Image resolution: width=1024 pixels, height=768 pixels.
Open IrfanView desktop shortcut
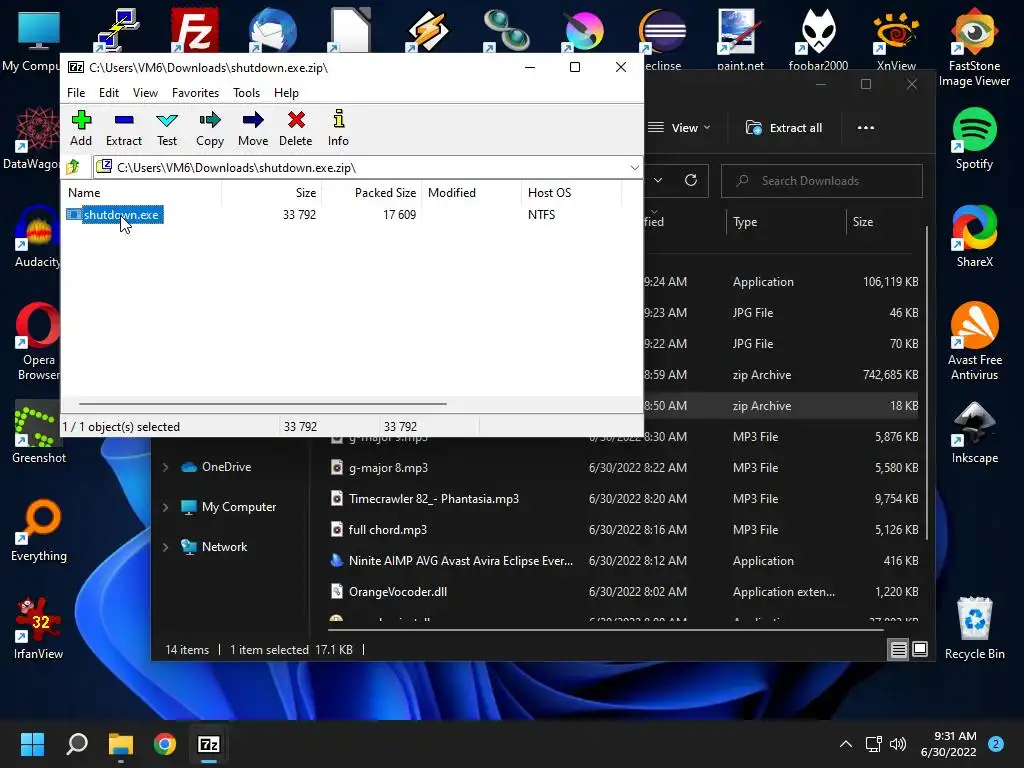(x=39, y=628)
